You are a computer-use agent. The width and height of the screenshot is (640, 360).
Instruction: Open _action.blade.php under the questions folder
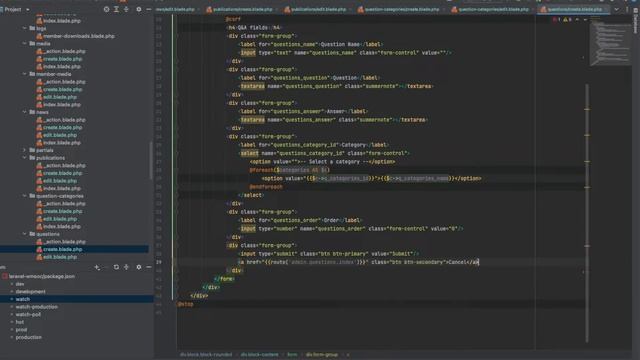[61, 242]
